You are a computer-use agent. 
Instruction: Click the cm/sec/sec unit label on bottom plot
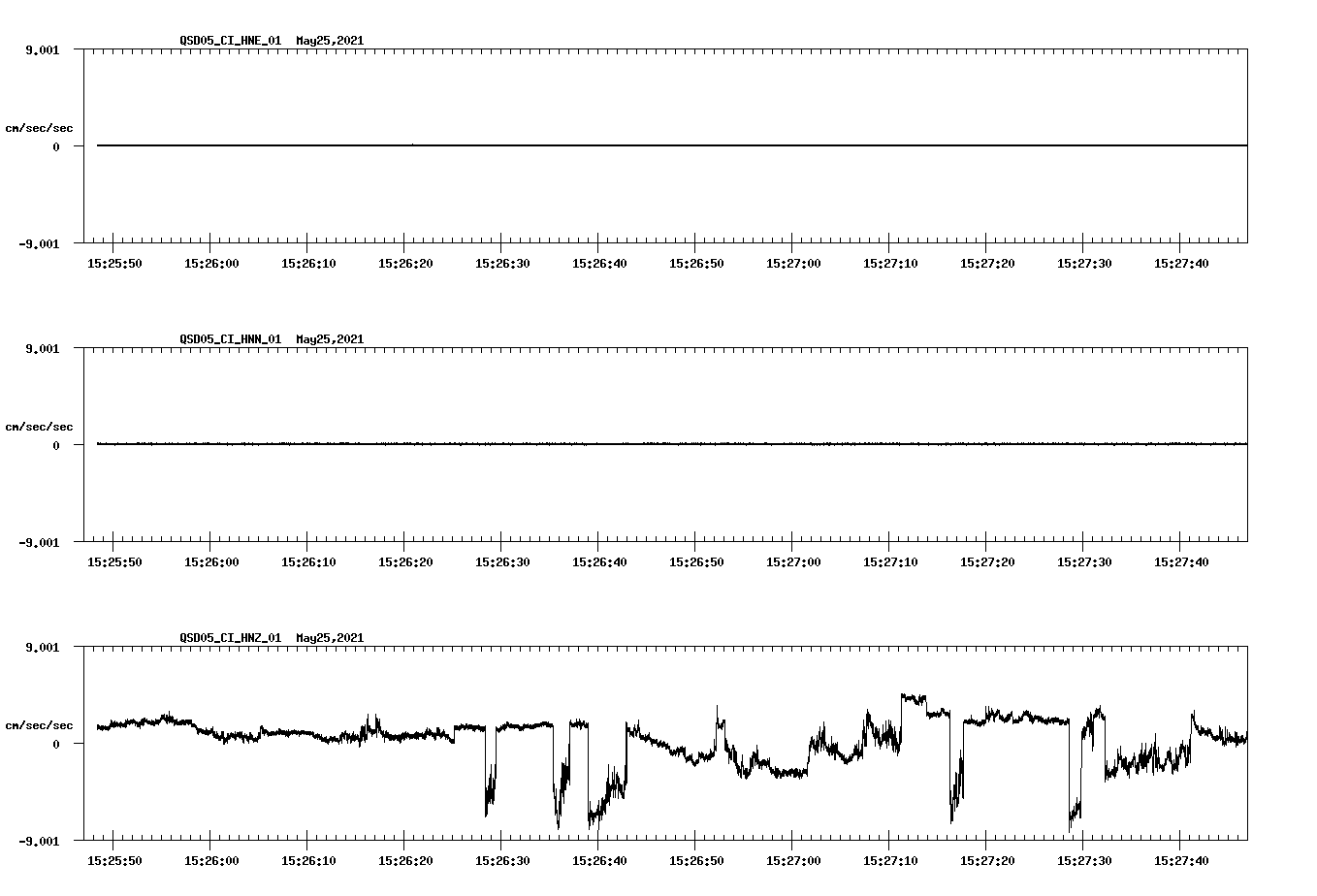pyautogui.click(x=40, y=723)
